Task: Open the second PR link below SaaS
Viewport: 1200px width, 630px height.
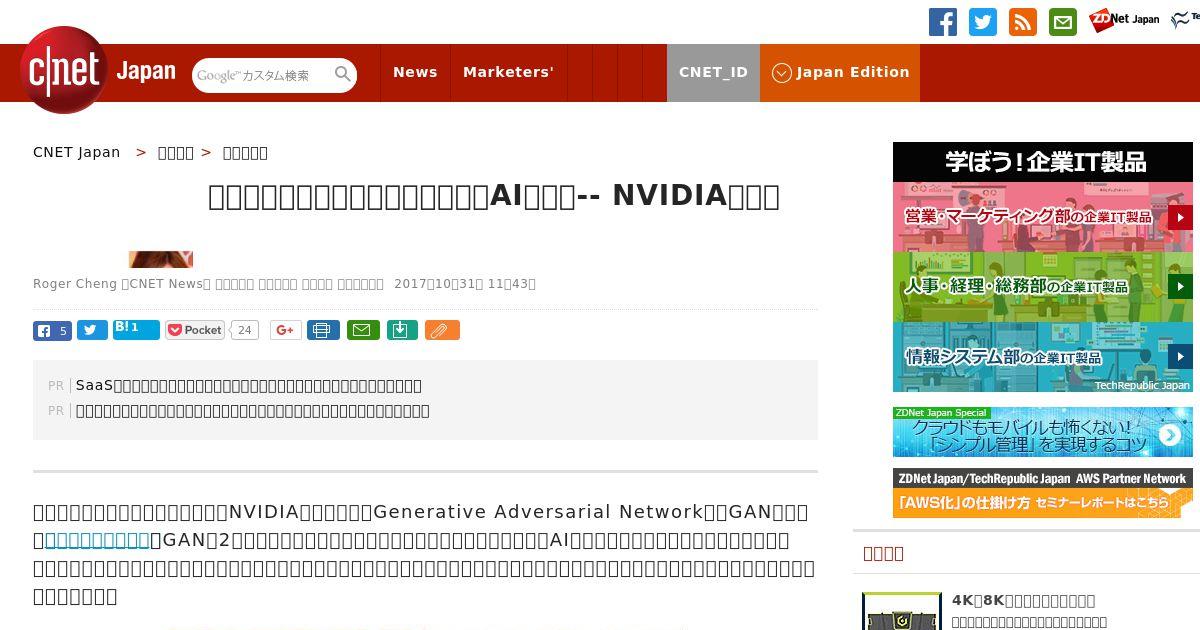Action: 253,410
